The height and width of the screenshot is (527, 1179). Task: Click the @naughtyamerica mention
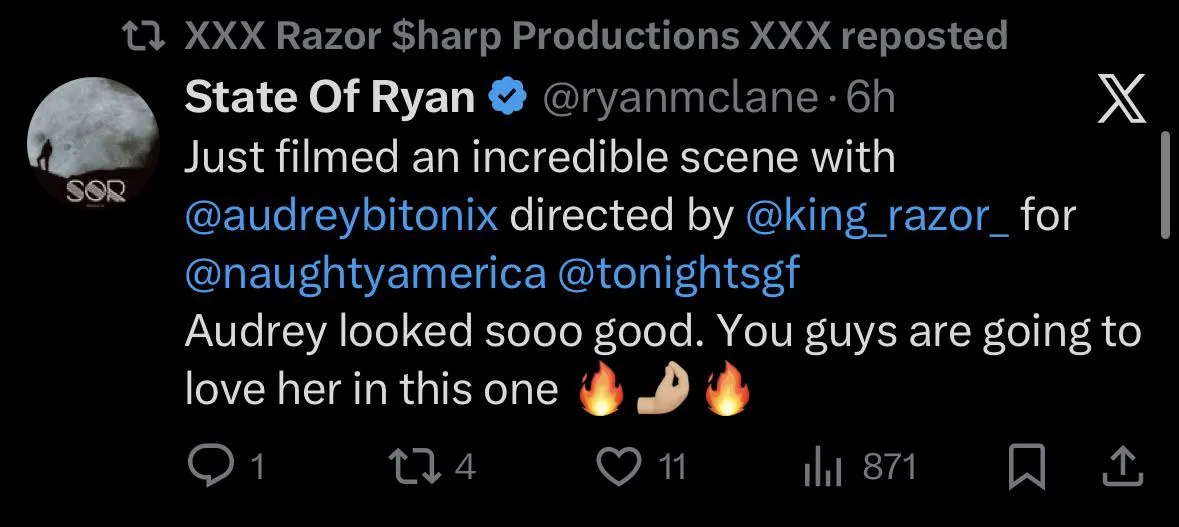tap(366, 274)
